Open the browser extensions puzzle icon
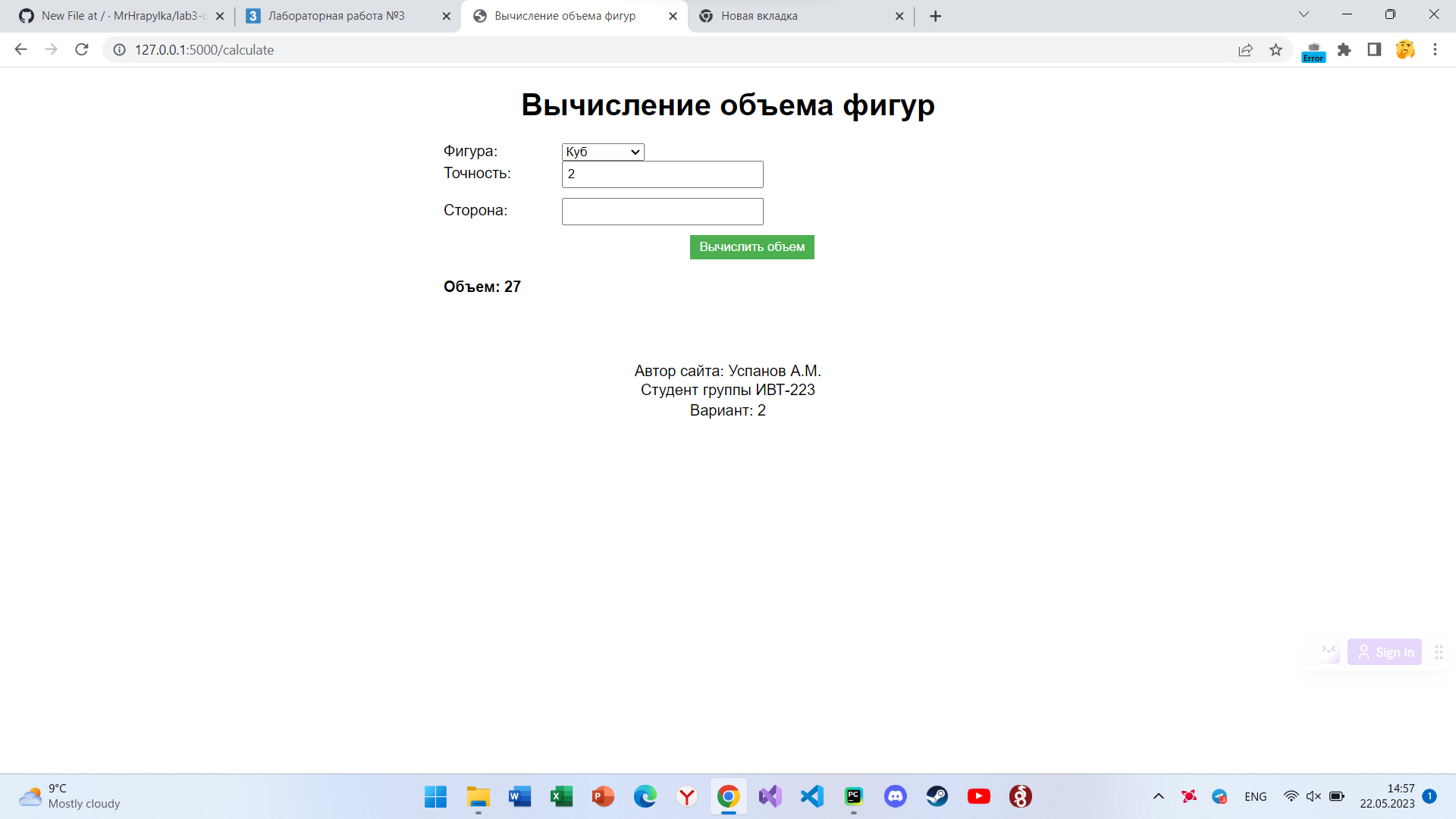 pos(1344,50)
